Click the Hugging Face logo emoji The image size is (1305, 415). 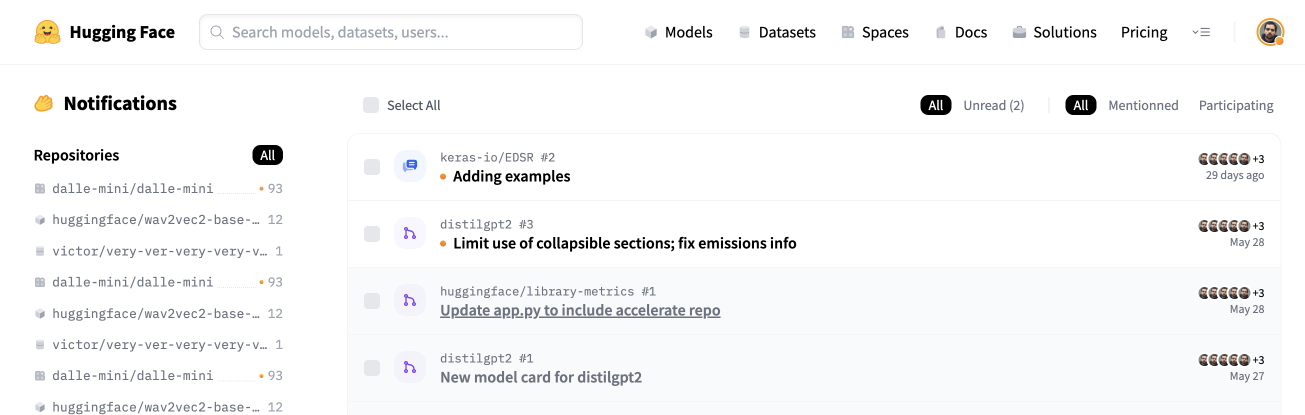pyautogui.click(x=47, y=32)
